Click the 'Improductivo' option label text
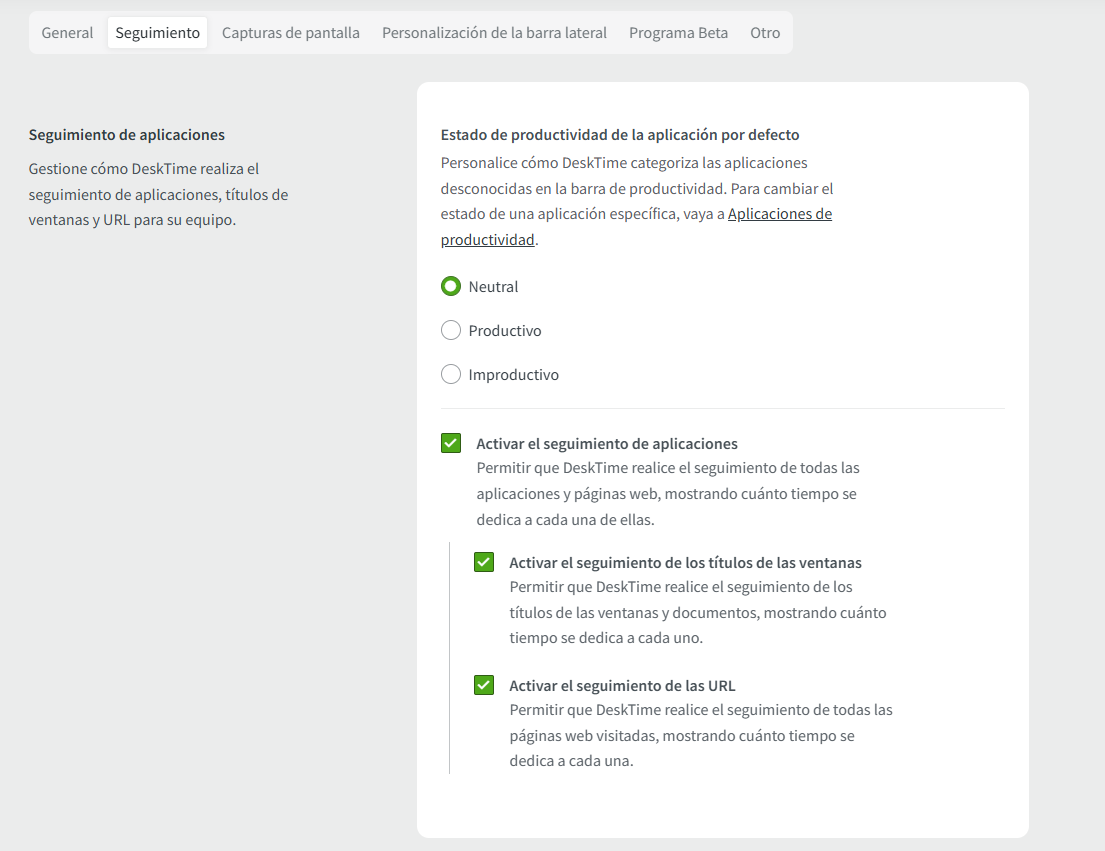This screenshot has height=851, width=1105. pos(513,375)
